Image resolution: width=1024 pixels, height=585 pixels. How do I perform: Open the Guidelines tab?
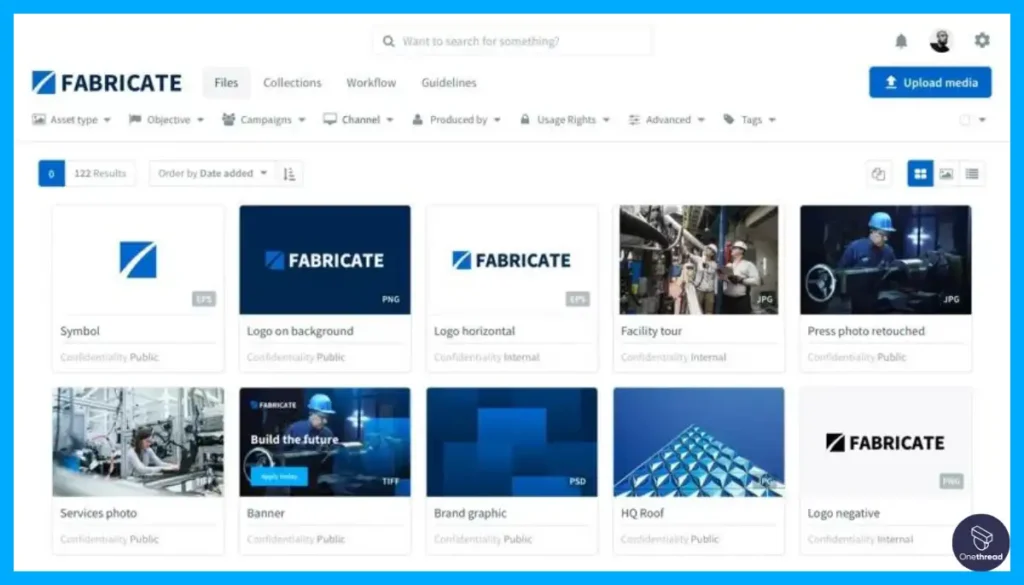pos(449,83)
